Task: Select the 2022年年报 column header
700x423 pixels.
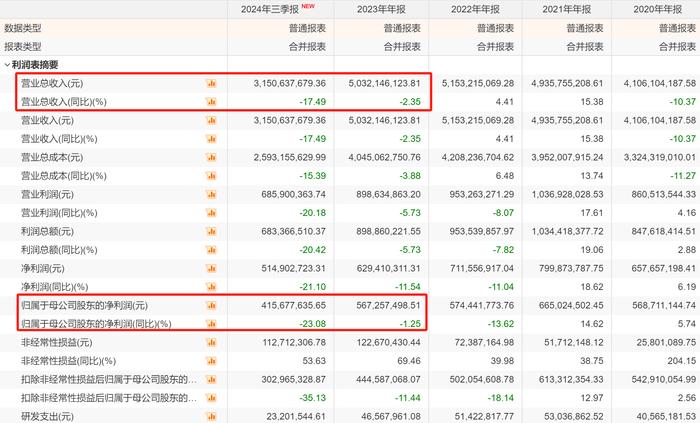Action: [475, 9]
